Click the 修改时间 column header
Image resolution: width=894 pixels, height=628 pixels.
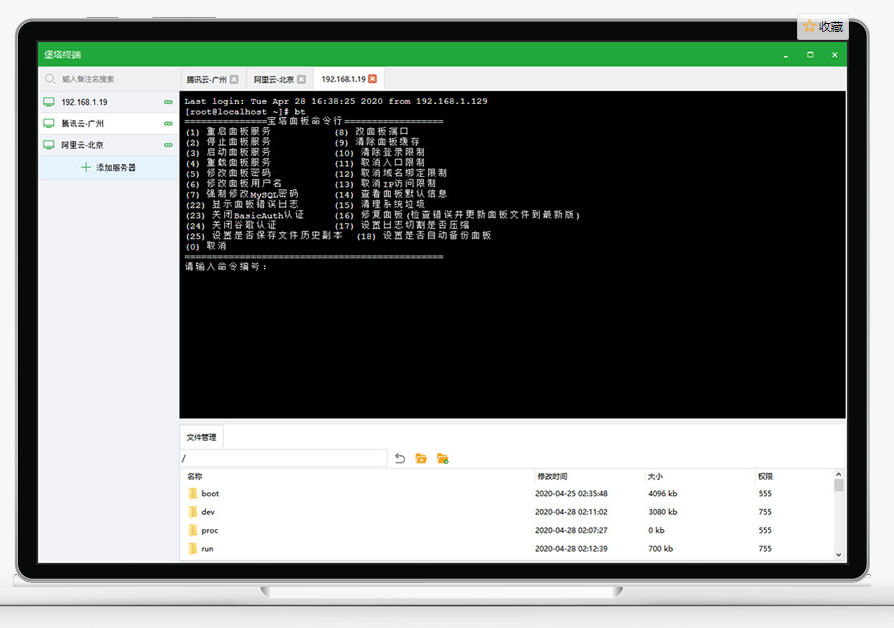(x=552, y=476)
